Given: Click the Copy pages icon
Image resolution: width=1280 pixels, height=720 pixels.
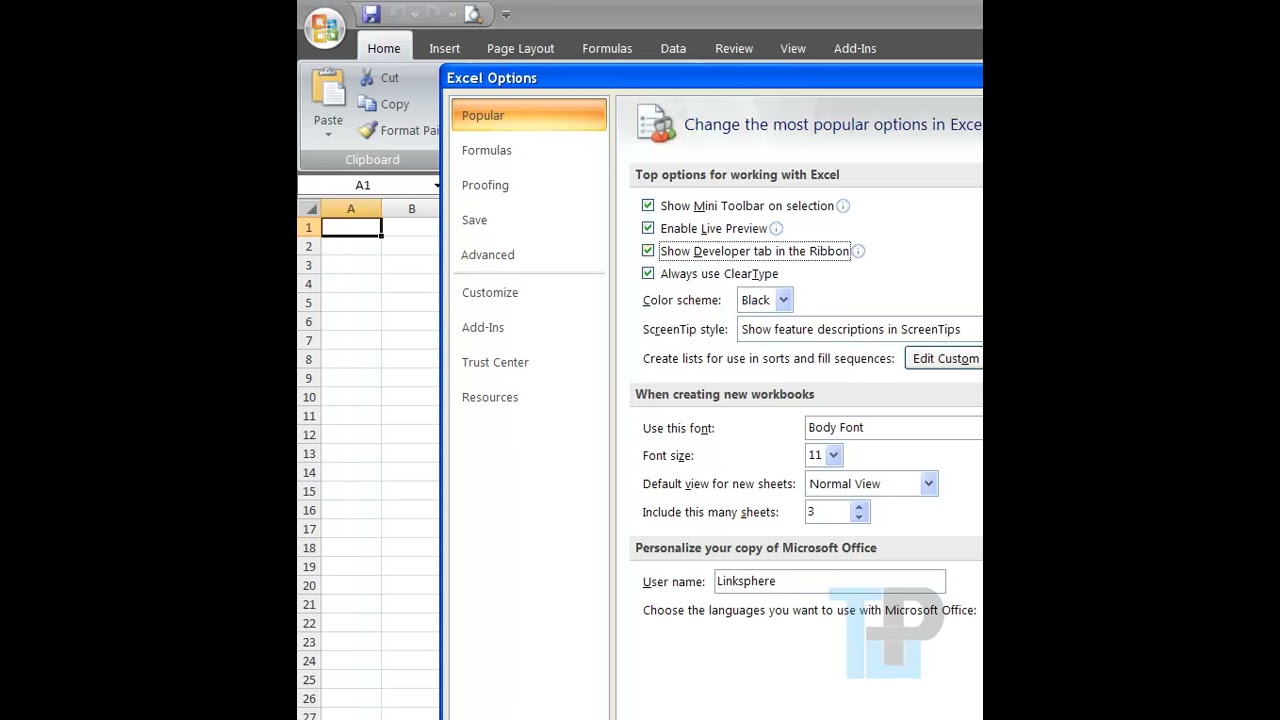Looking at the screenshot, I should pos(367,104).
